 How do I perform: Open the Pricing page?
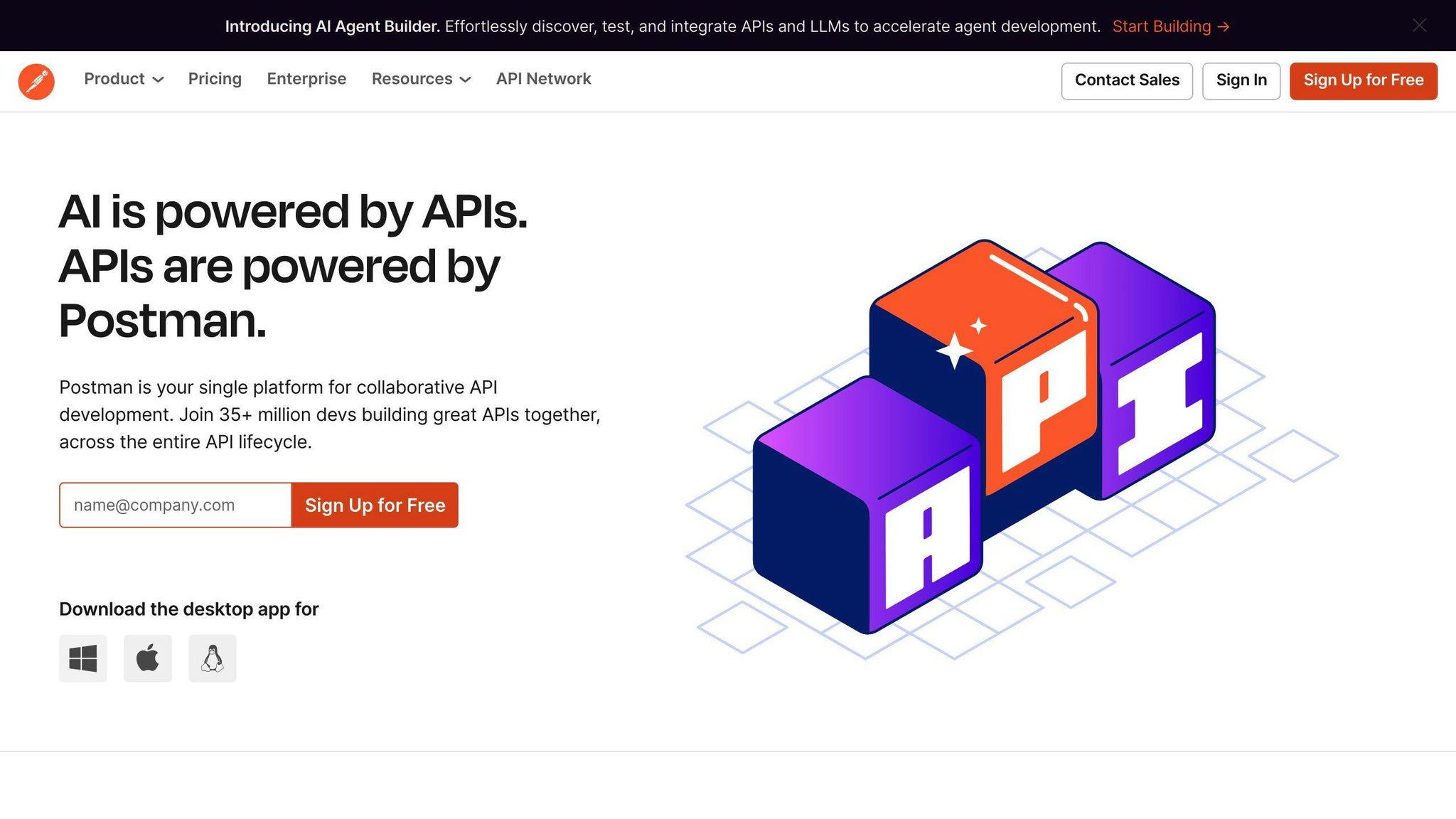pos(215,79)
